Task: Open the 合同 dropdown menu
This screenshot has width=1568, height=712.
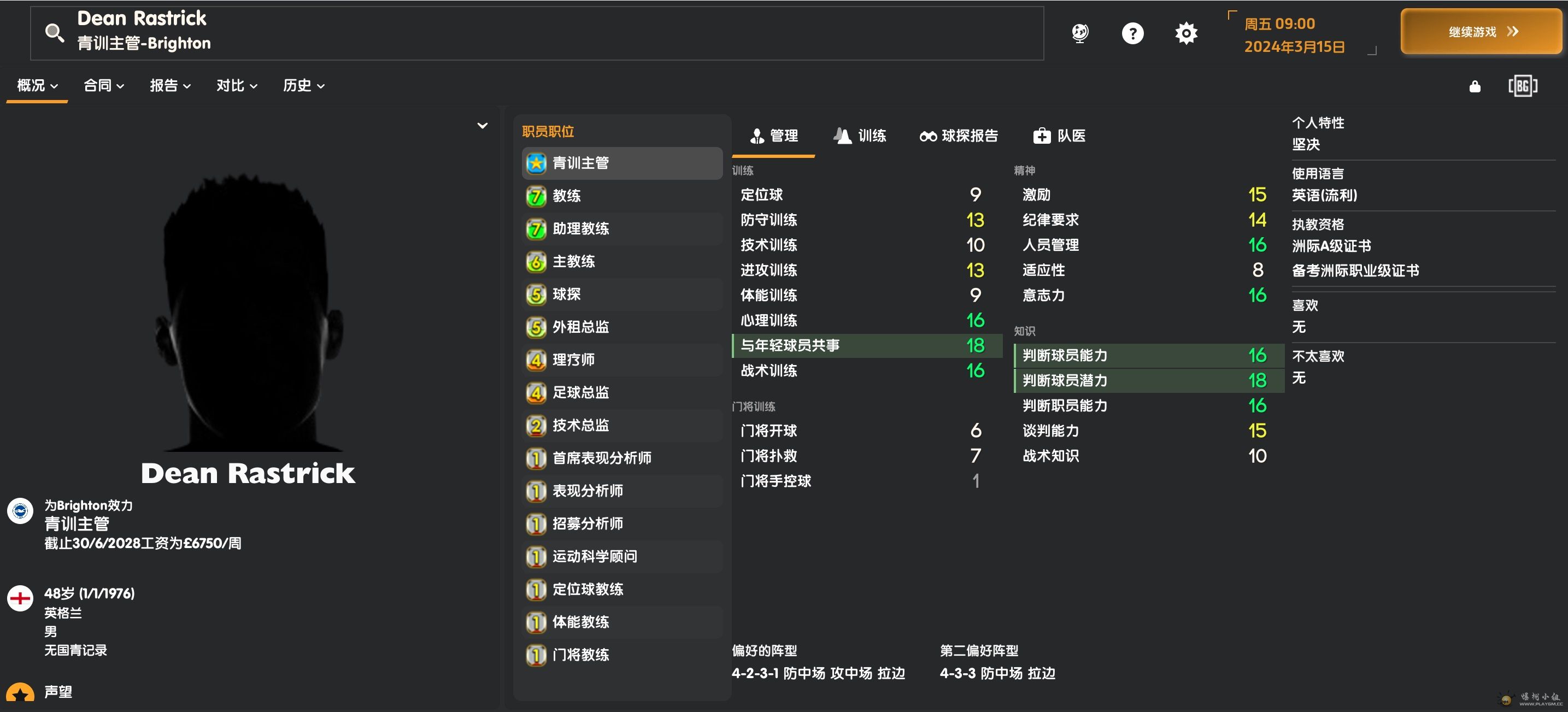Action: [103, 86]
